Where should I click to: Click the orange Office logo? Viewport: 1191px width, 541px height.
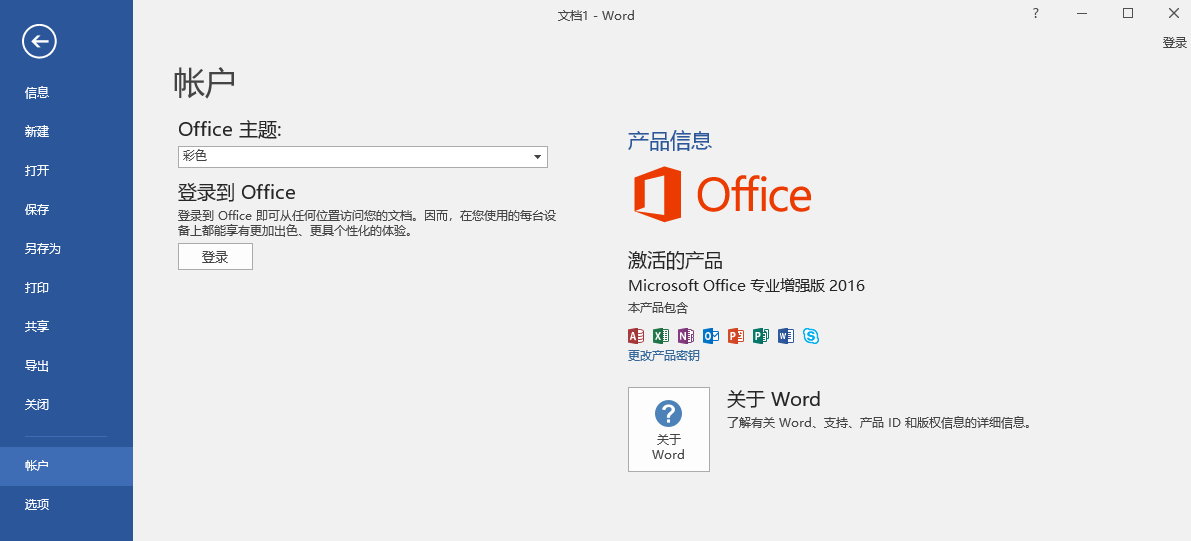point(722,195)
